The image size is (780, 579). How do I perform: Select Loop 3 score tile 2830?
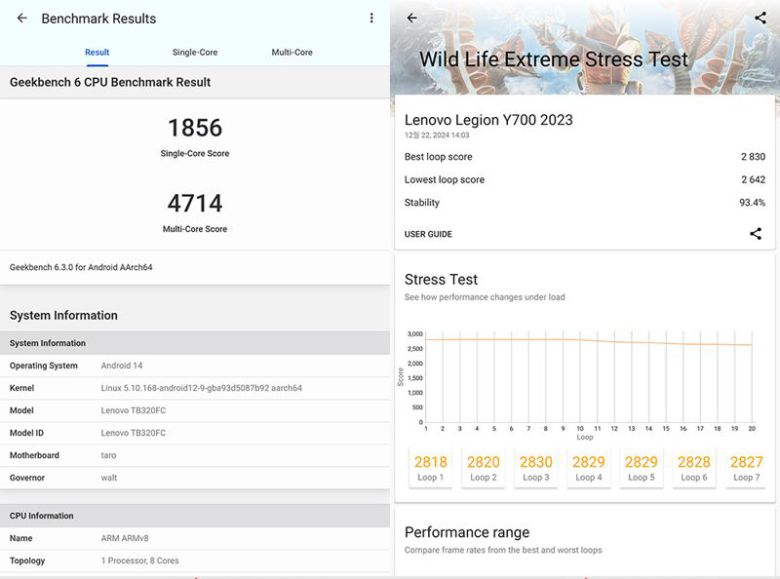tap(536, 468)
